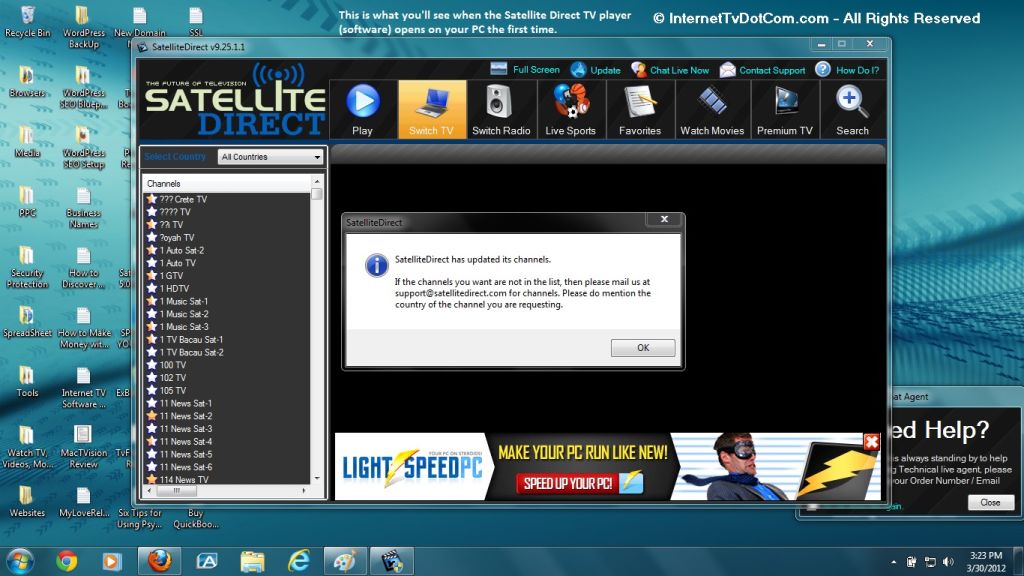The width and height of the screenshot is (1024, 576).
Task: Select the Switch TV toolbar icon
Action: [x=432, y=109]
